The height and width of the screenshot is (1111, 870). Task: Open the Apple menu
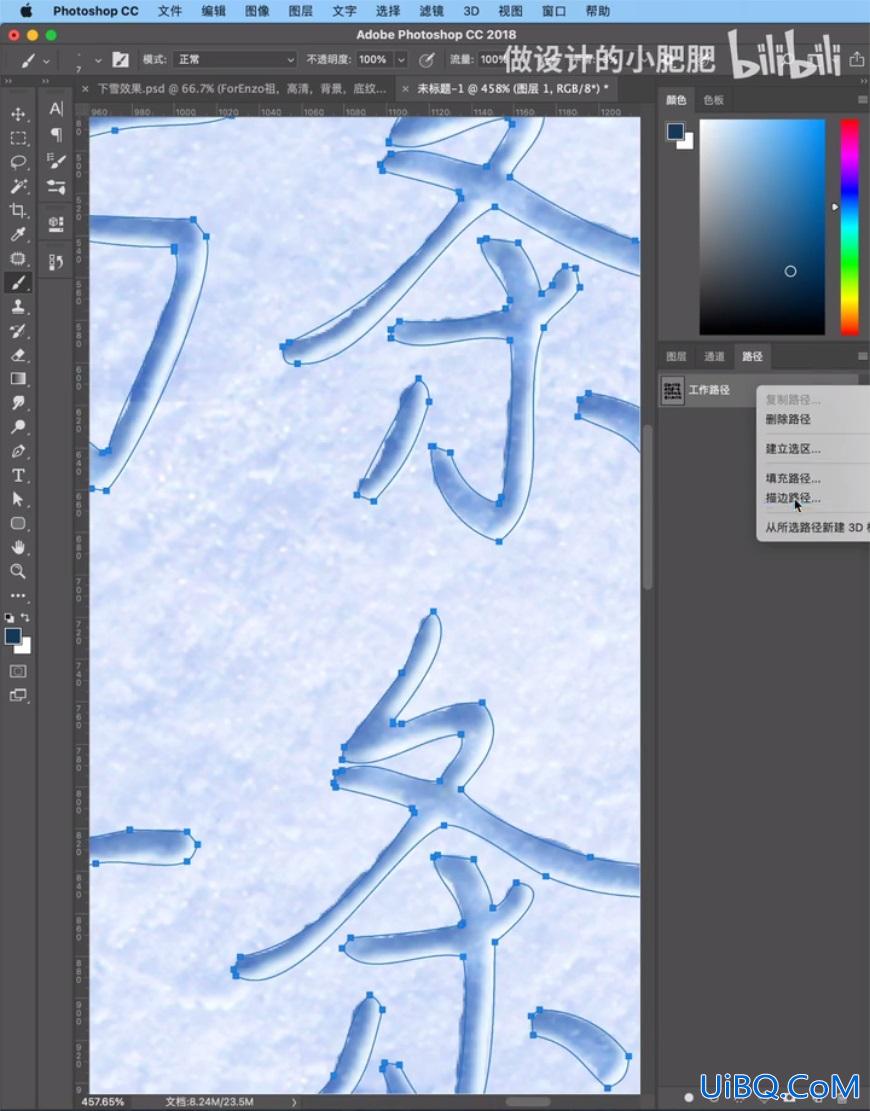(x=26, y=11)
